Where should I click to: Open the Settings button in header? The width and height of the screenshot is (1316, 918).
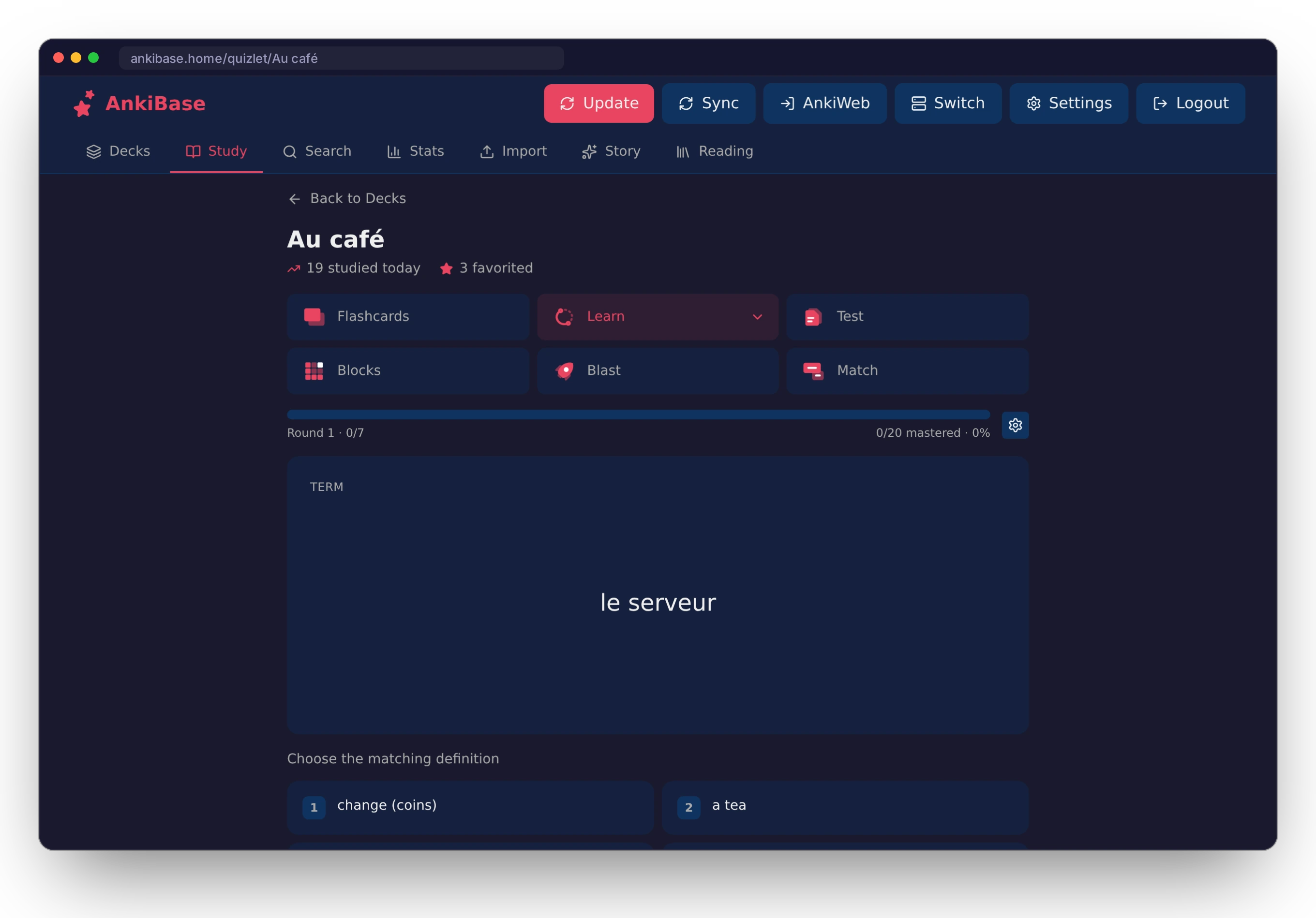pos(1068,104)
